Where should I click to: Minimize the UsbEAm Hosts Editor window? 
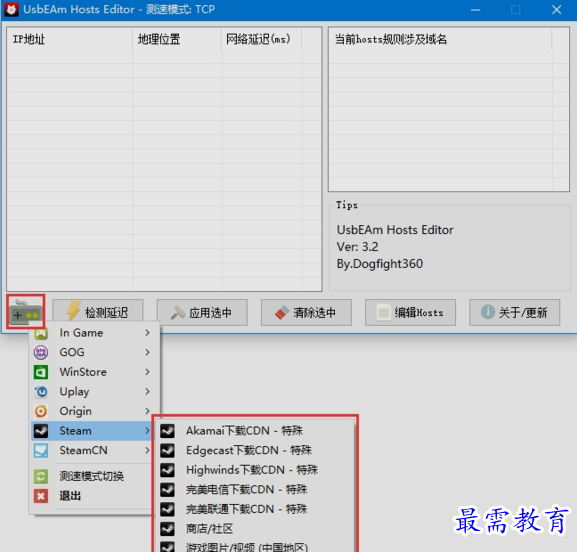(475, 10)
